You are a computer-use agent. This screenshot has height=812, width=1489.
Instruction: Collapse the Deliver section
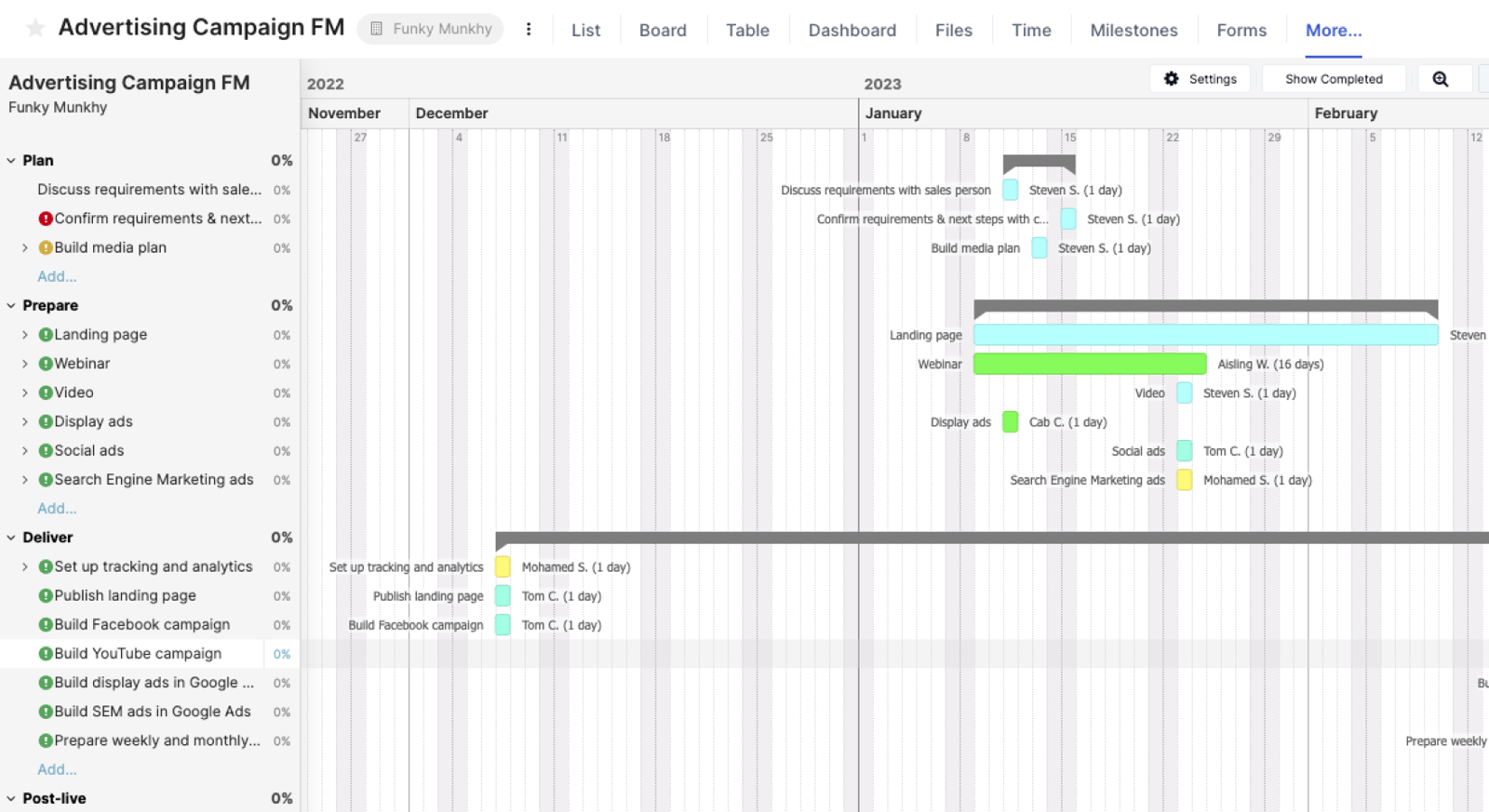point(11,538)
